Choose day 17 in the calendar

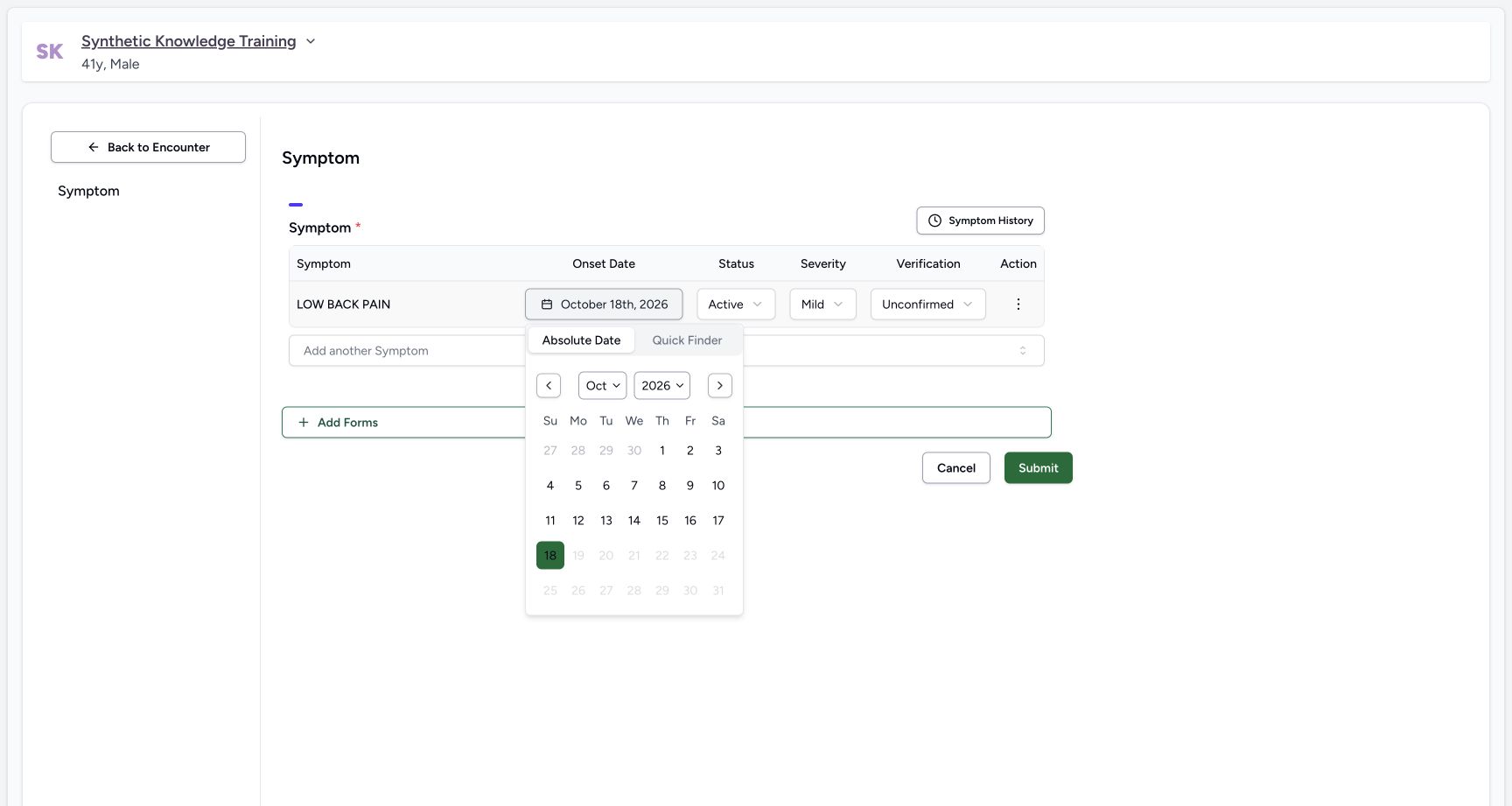click(718, 521)
